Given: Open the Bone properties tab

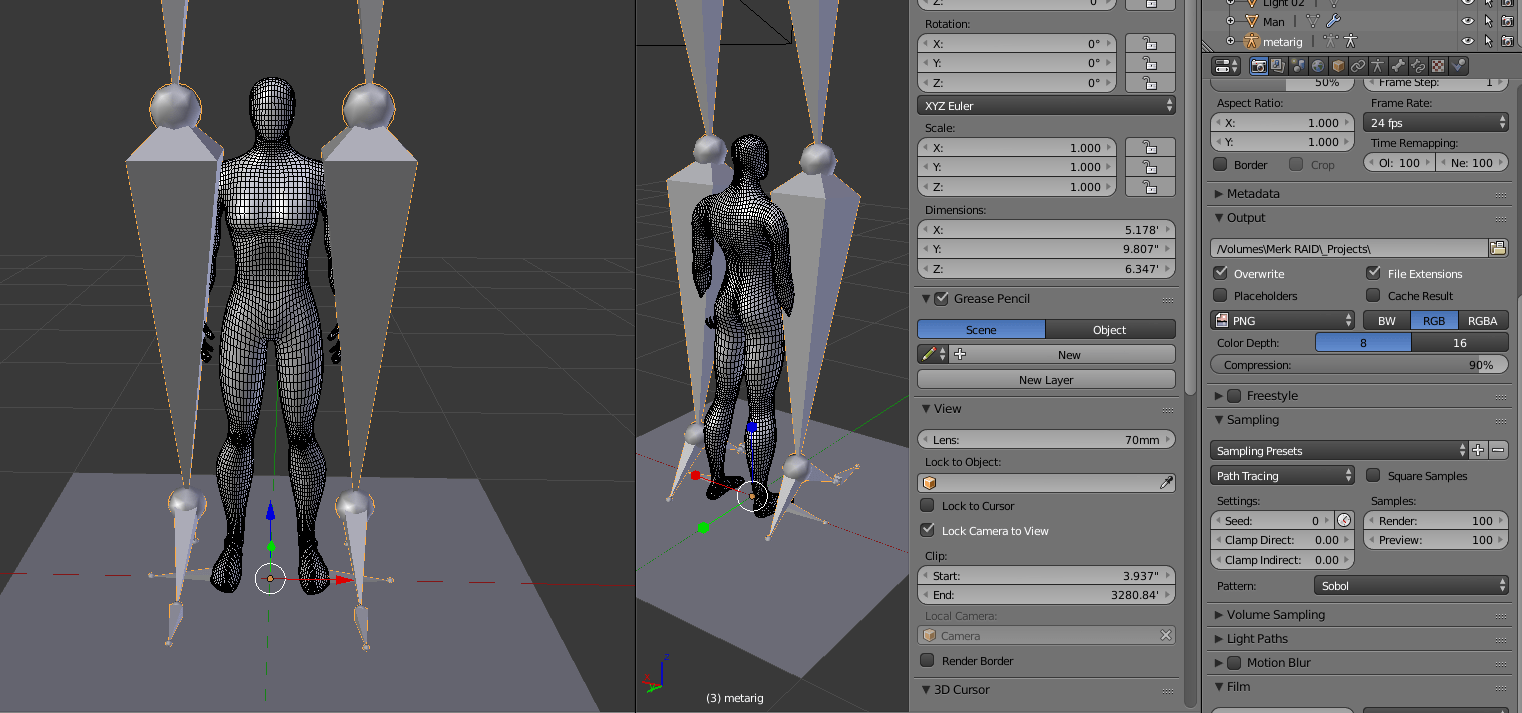Looking at the screenshot, I should point(1399,66).
